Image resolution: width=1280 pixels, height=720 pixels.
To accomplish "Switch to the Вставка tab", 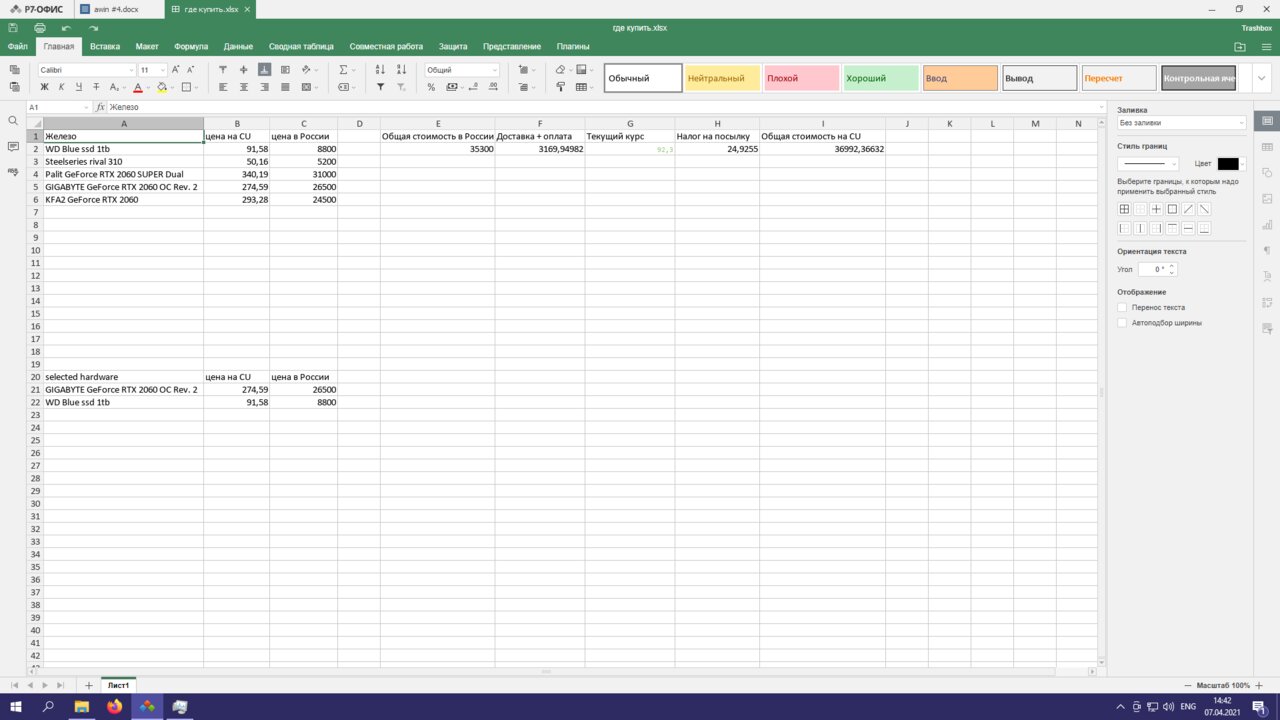I will [105, 47].
